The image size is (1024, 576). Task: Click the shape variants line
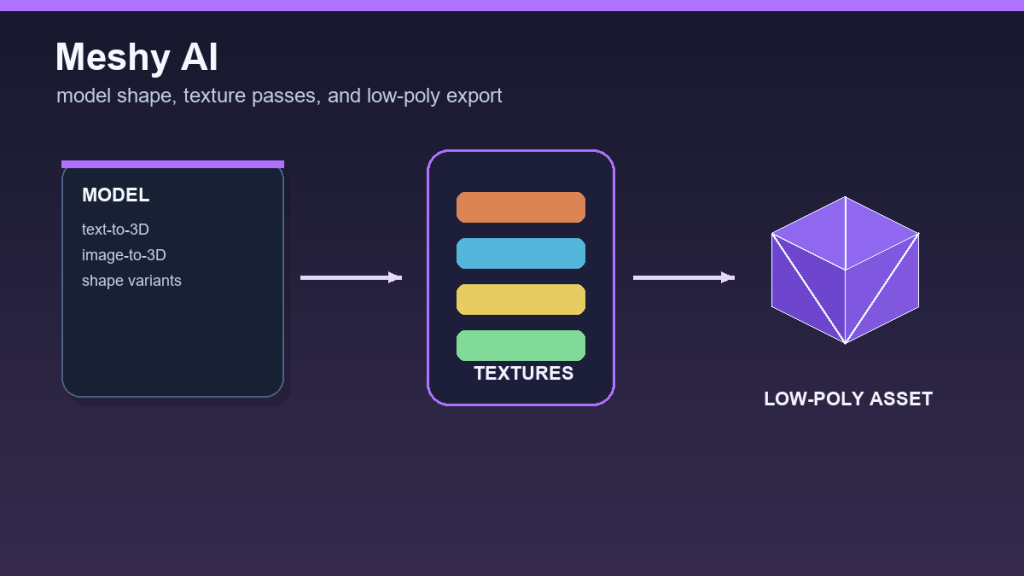131,280
